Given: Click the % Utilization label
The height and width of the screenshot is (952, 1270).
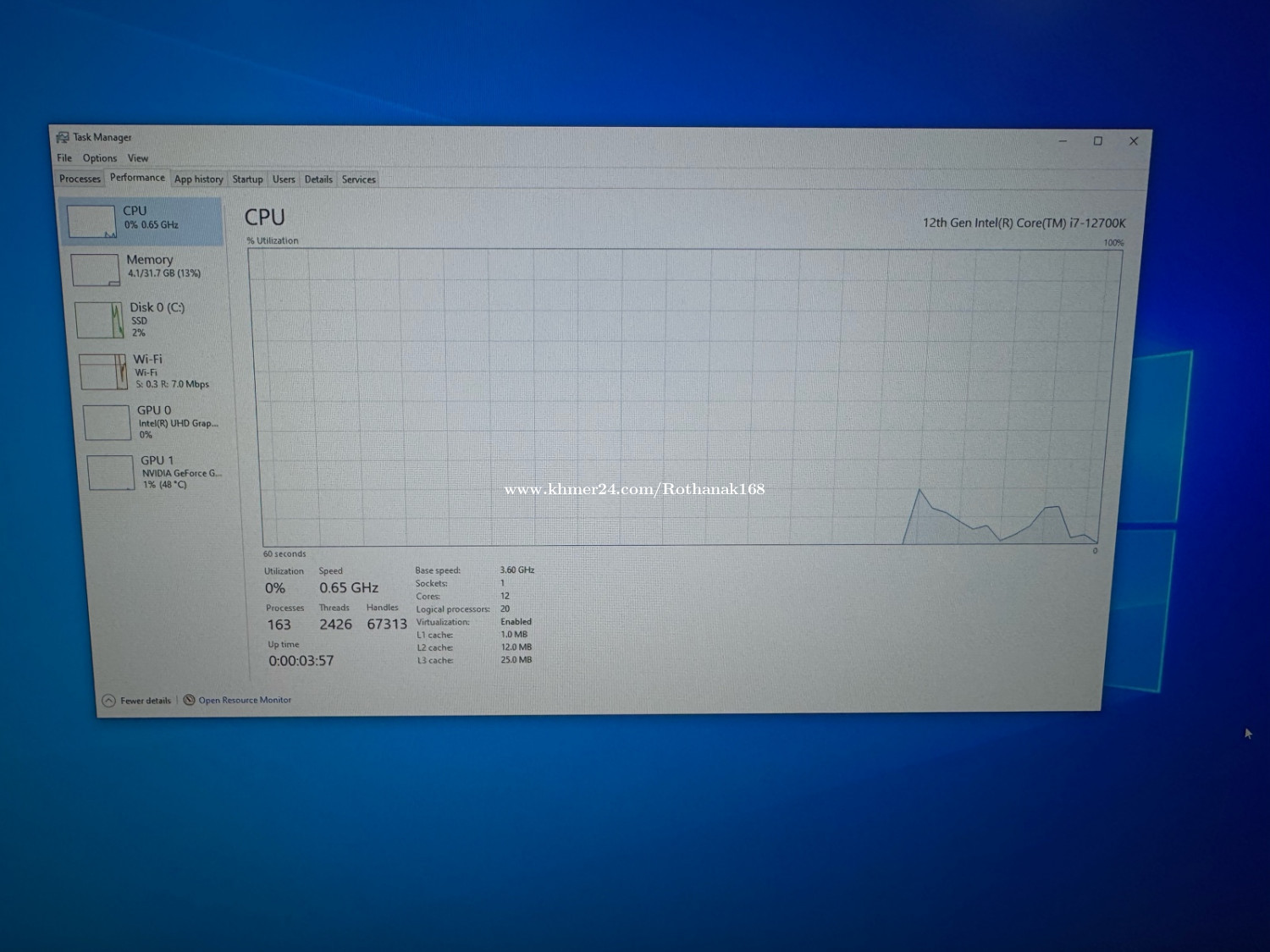Looking at the screenshot, I should (x=273, y=241).
